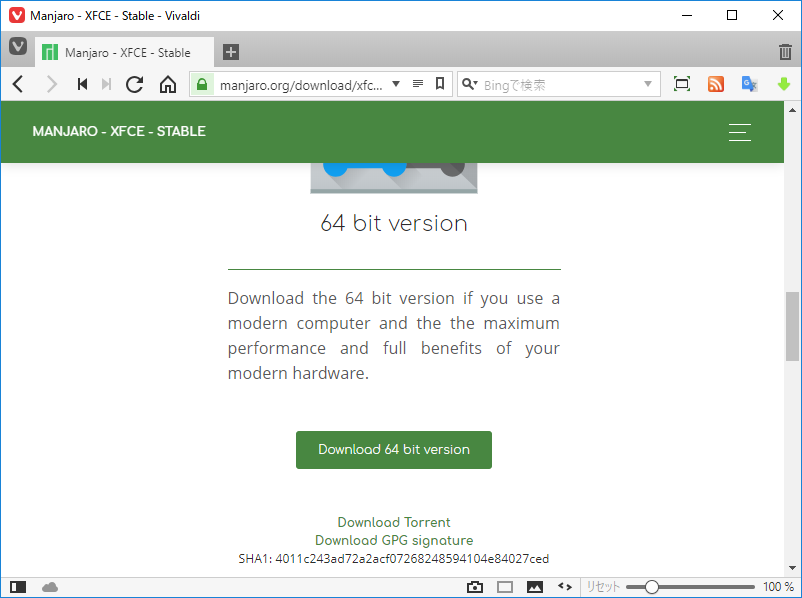Go back to the previous page
Viewport: 802px width, 598px height.
(18, 84)
